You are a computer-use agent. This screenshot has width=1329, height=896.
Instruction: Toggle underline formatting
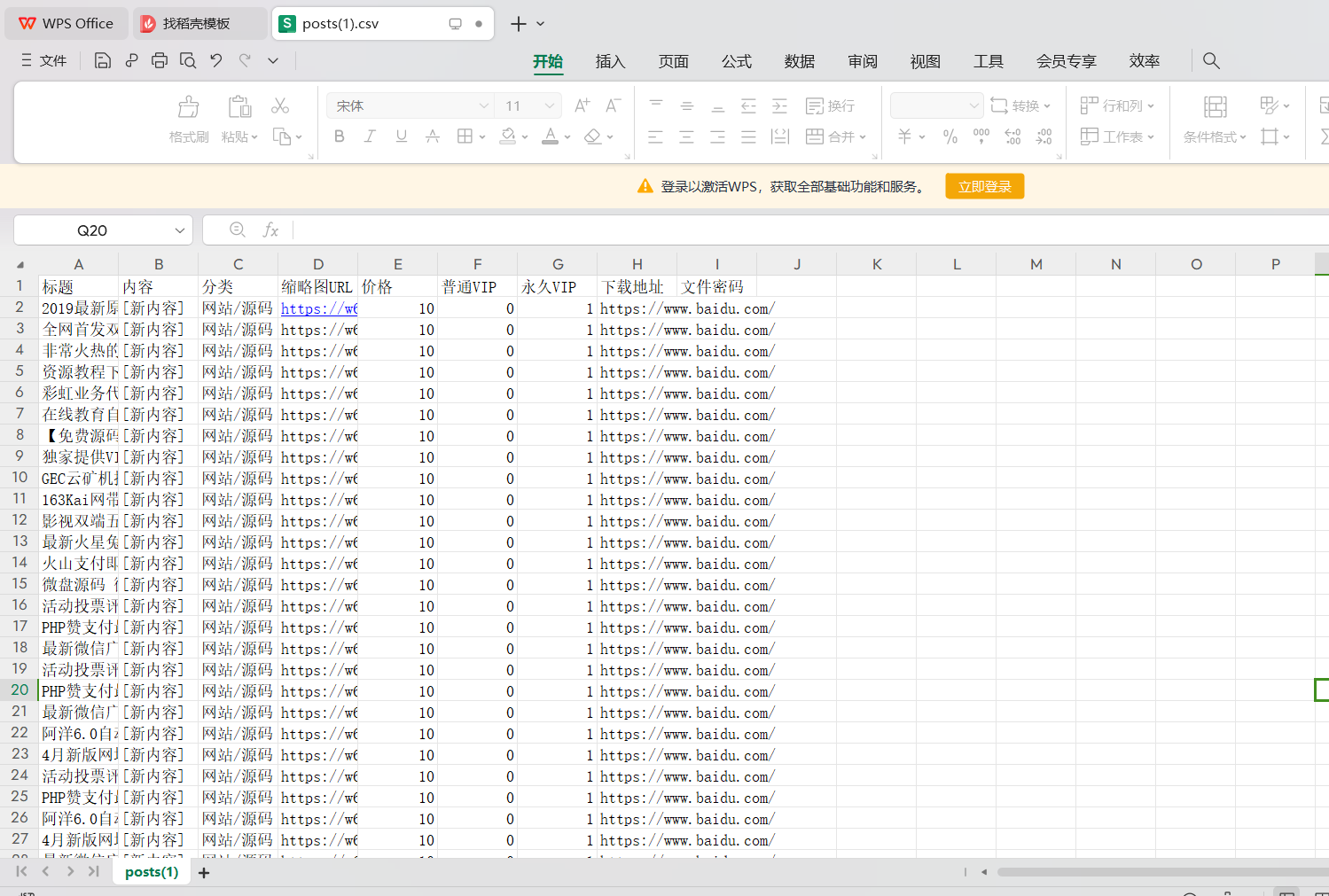click(x=402, y=136)
